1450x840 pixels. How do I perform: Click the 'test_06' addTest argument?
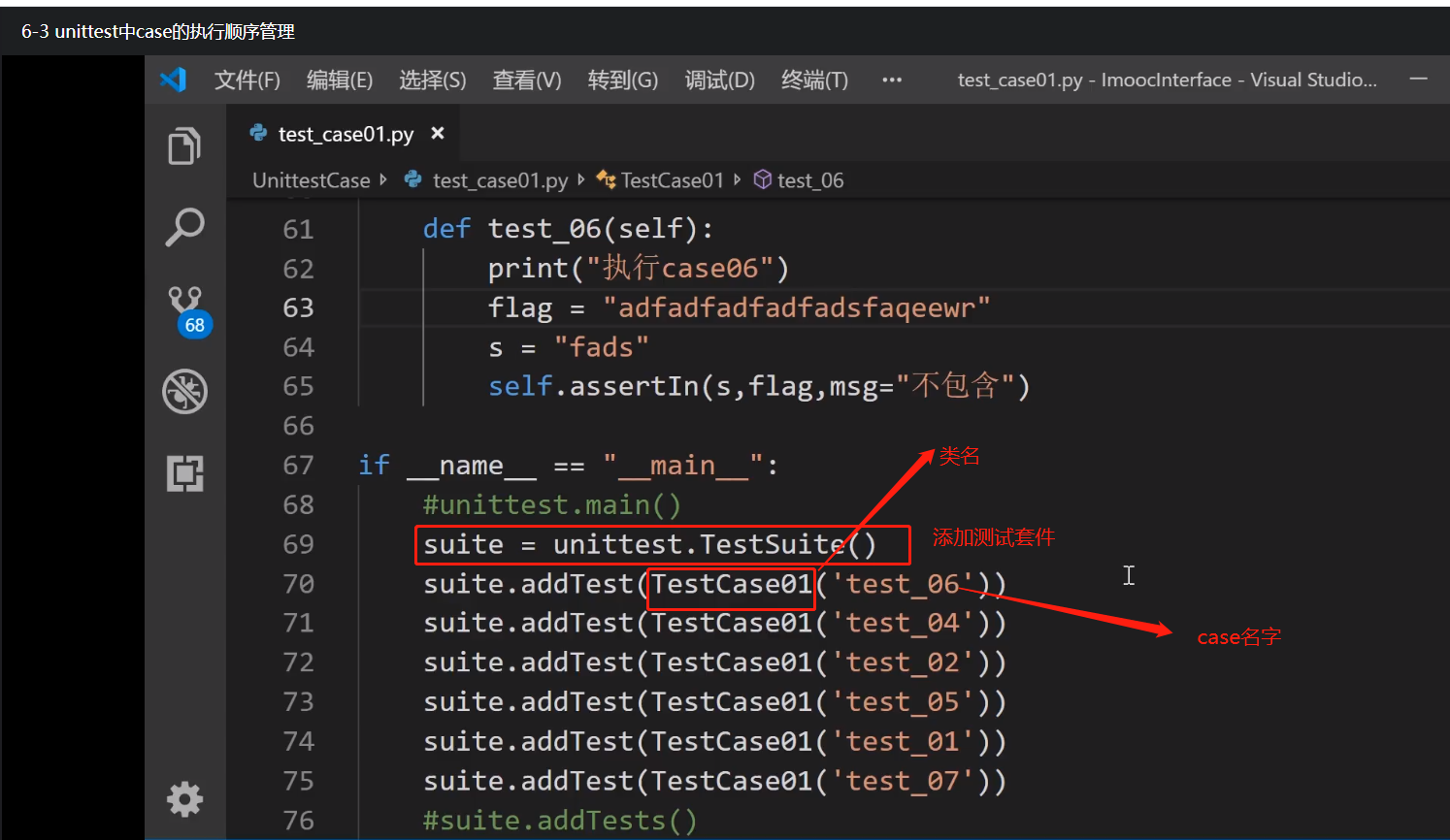pos(903,584)
